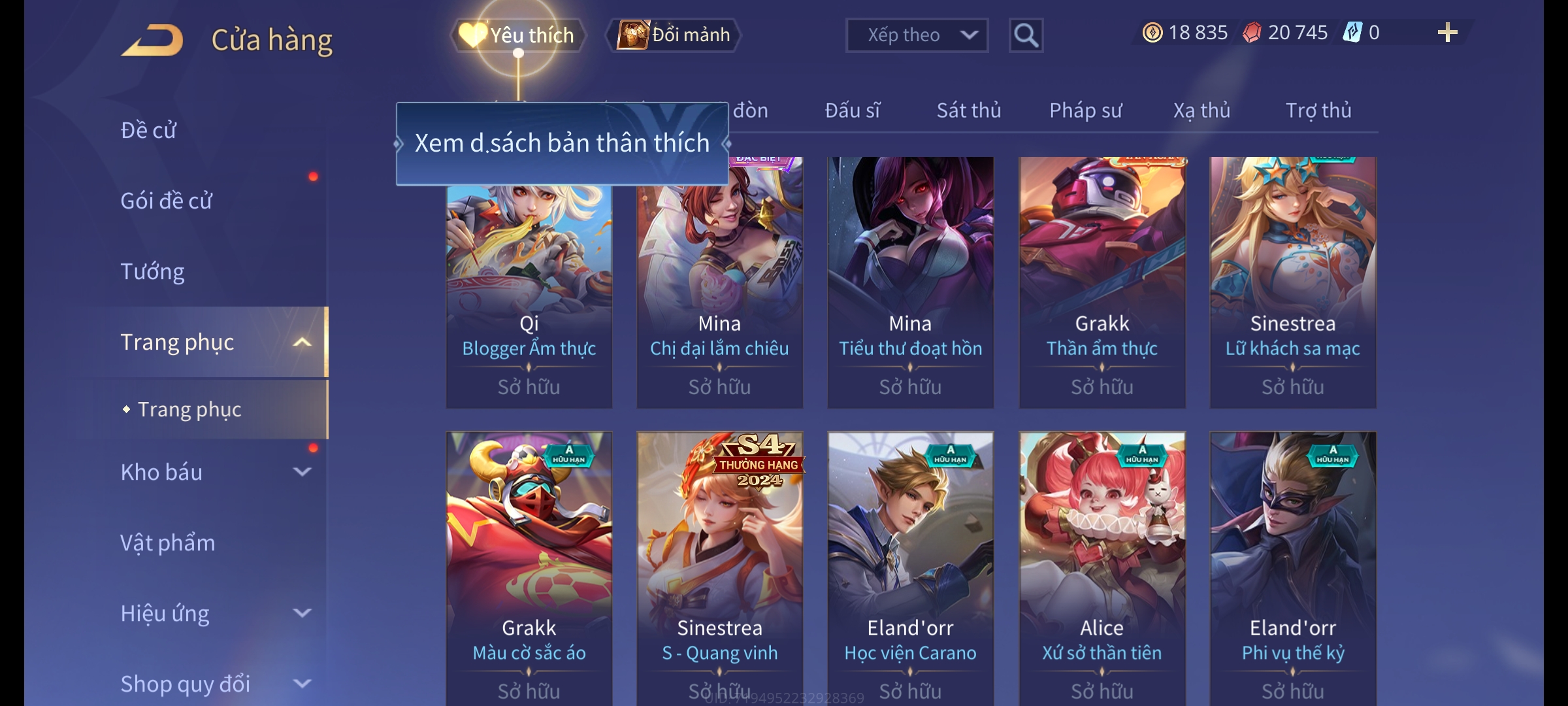Click the red ruby currency icon

pyautogui.click(x=1251, y=33)
